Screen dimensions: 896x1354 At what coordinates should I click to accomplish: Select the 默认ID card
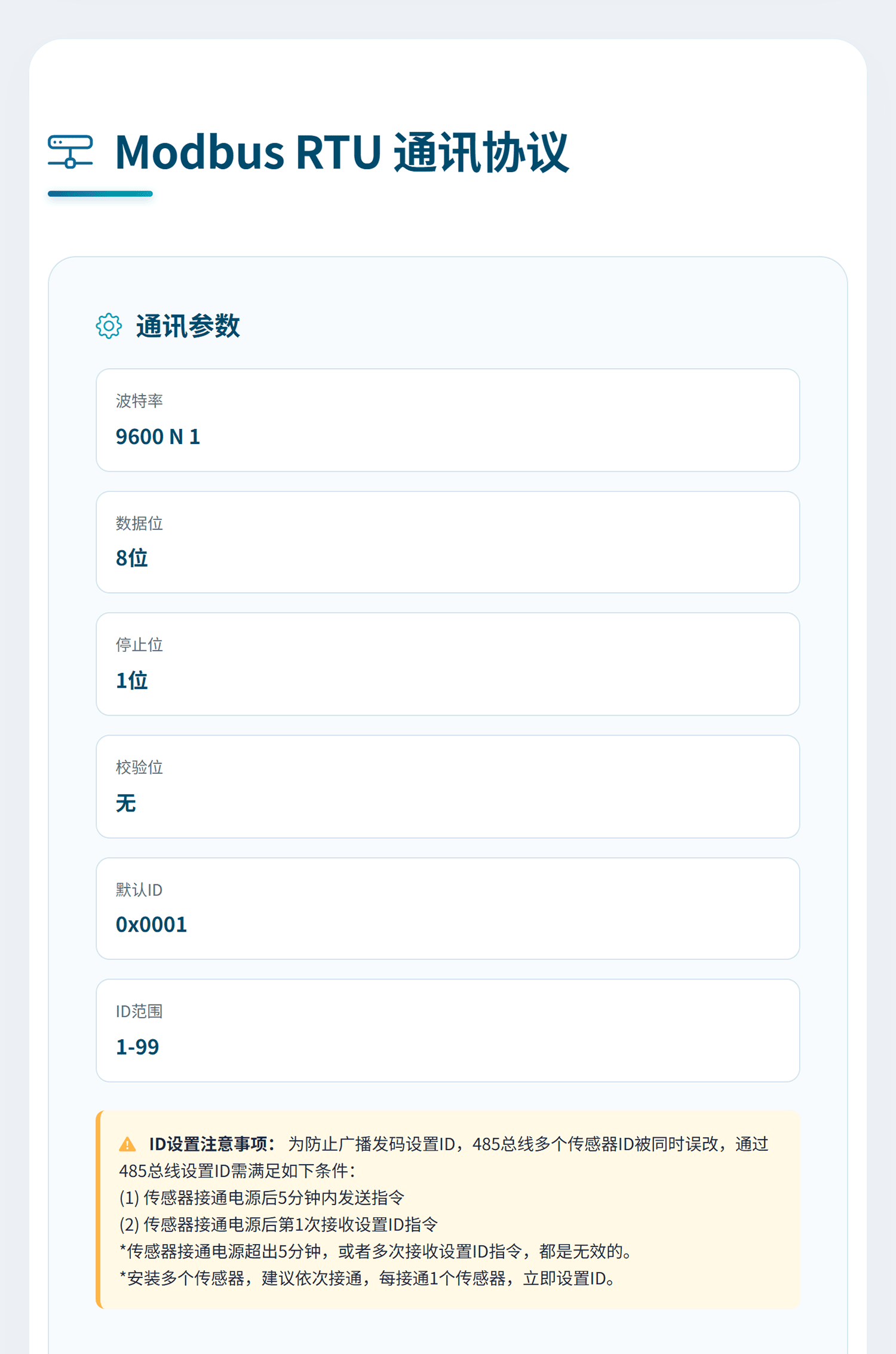[x=448, y=908]
